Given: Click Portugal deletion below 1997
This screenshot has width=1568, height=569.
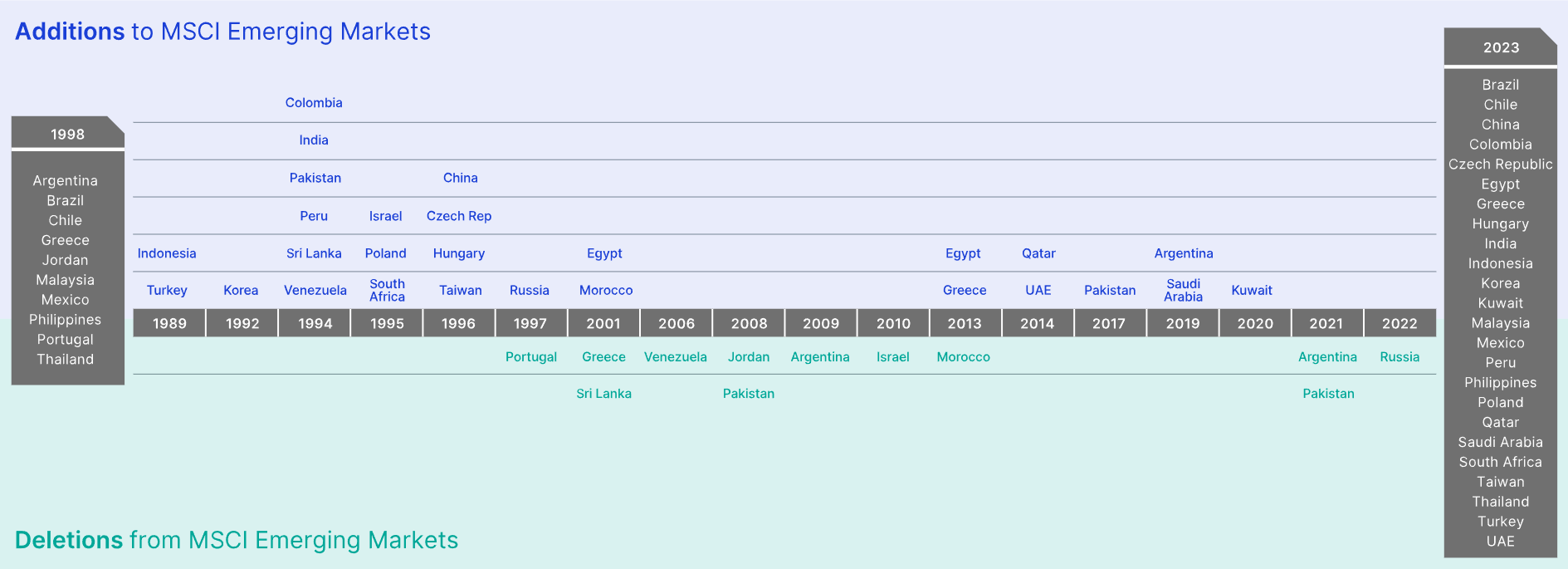Looking at the screenshot, I should [x=531, y=357].
